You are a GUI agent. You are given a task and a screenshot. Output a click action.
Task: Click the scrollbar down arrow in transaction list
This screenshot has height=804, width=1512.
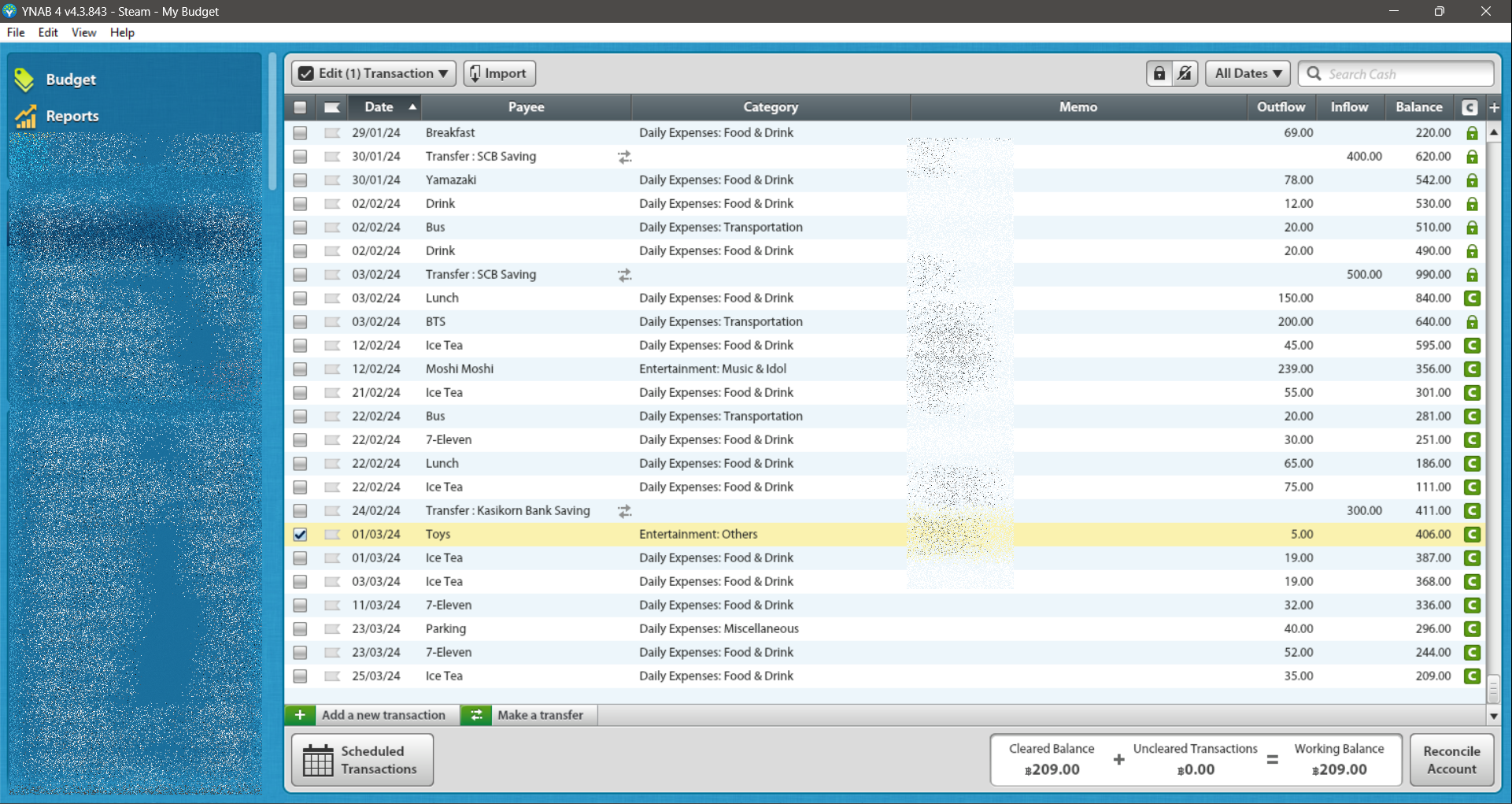1493,716
